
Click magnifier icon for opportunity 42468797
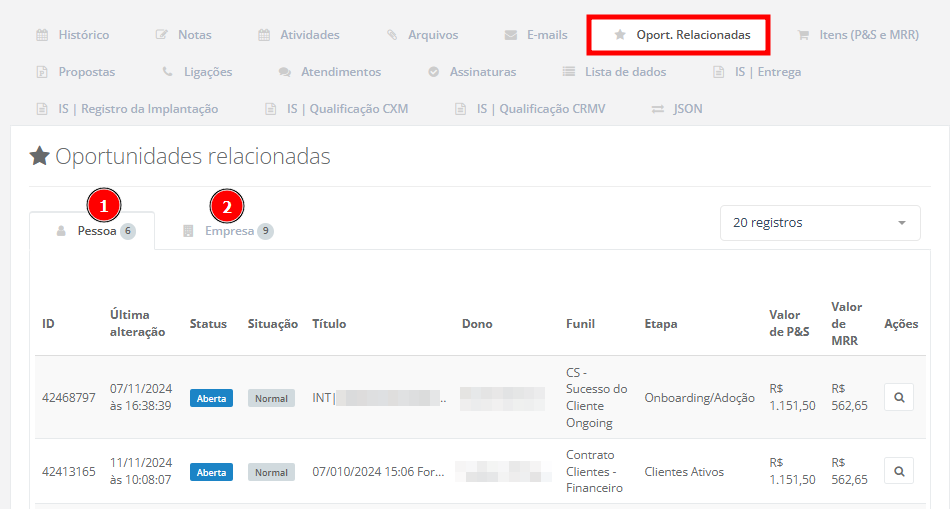pyautogui.click(x=898, y=398)
